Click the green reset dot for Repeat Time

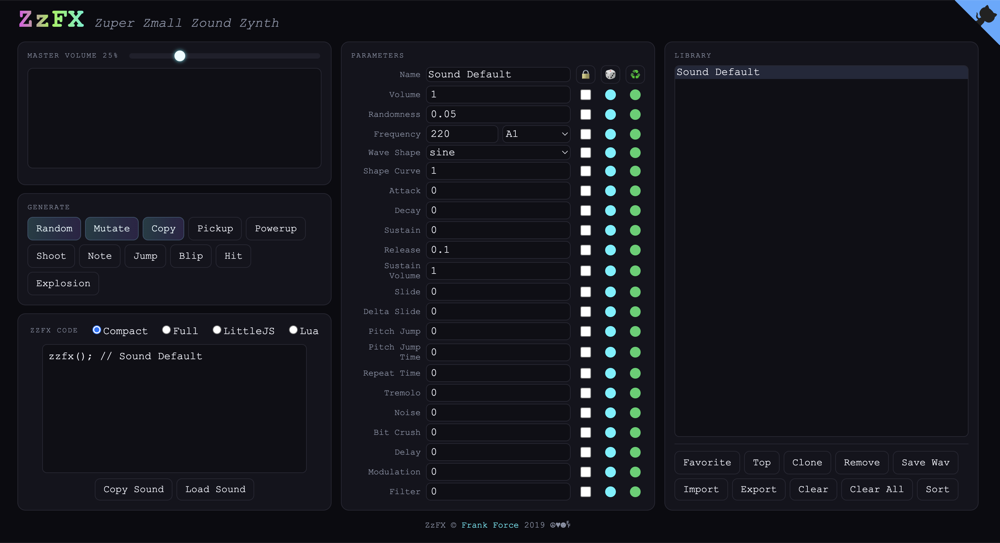635,373
